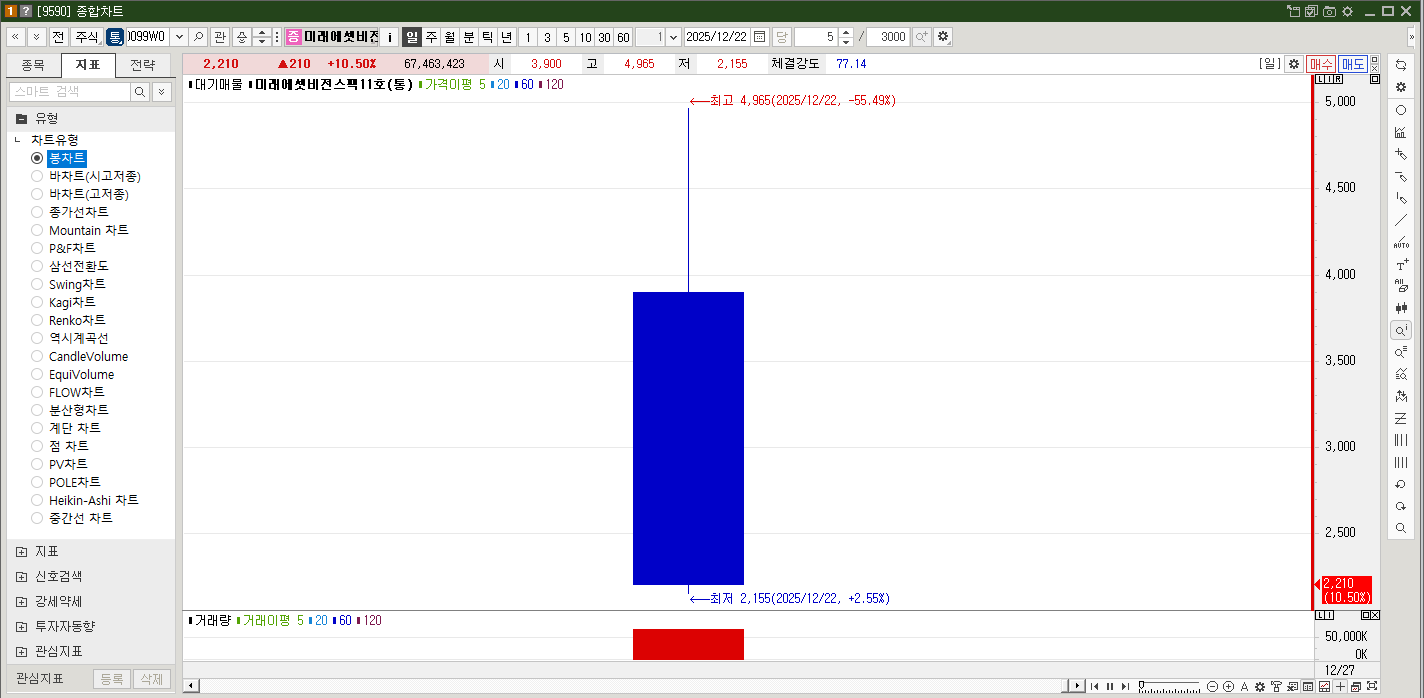Image resolution: width=1424 pixels, height=698 pixels.
Task: Select Renko차트 radio option
Action: tap(68, 320)
